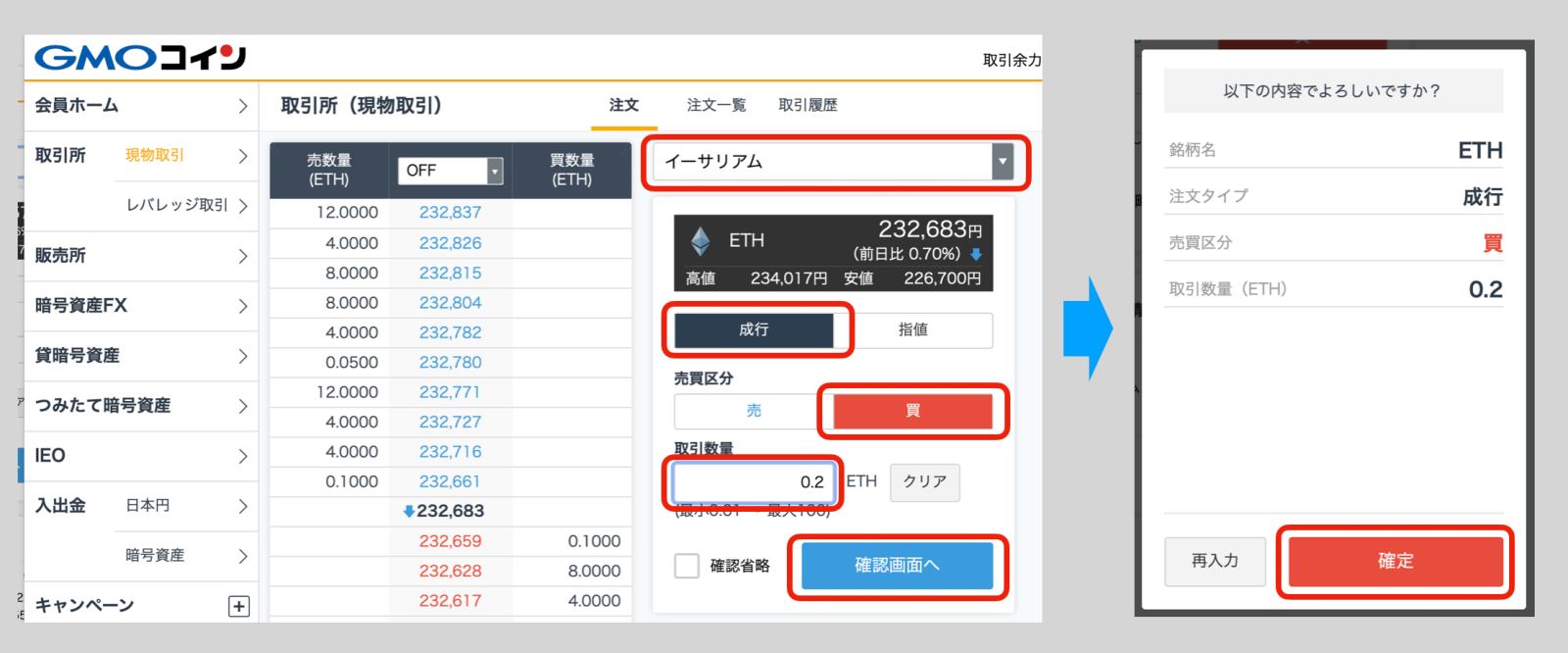The image size is (1568, 653).
Task: Click 再入力 in the confirmation dialog
Action: coord(1215,562)
